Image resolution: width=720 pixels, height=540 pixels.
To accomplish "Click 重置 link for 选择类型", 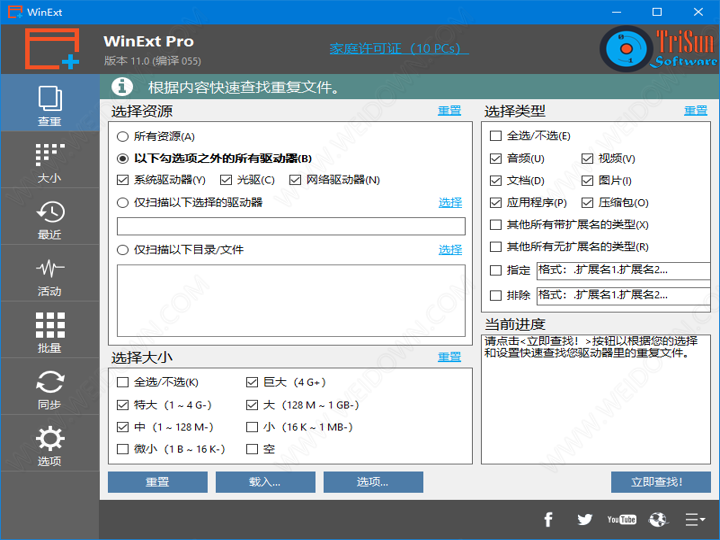I will point(696,111).
